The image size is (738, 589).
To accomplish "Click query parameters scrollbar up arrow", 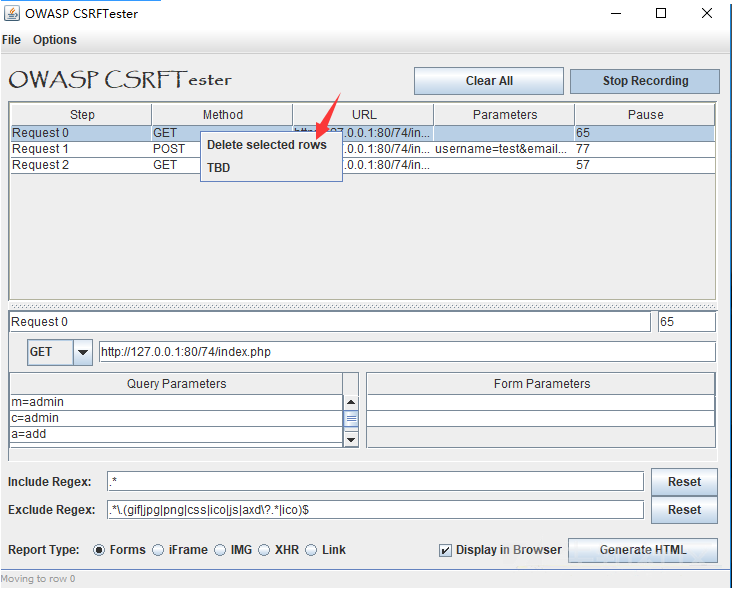I will click(x=351, y=403).
